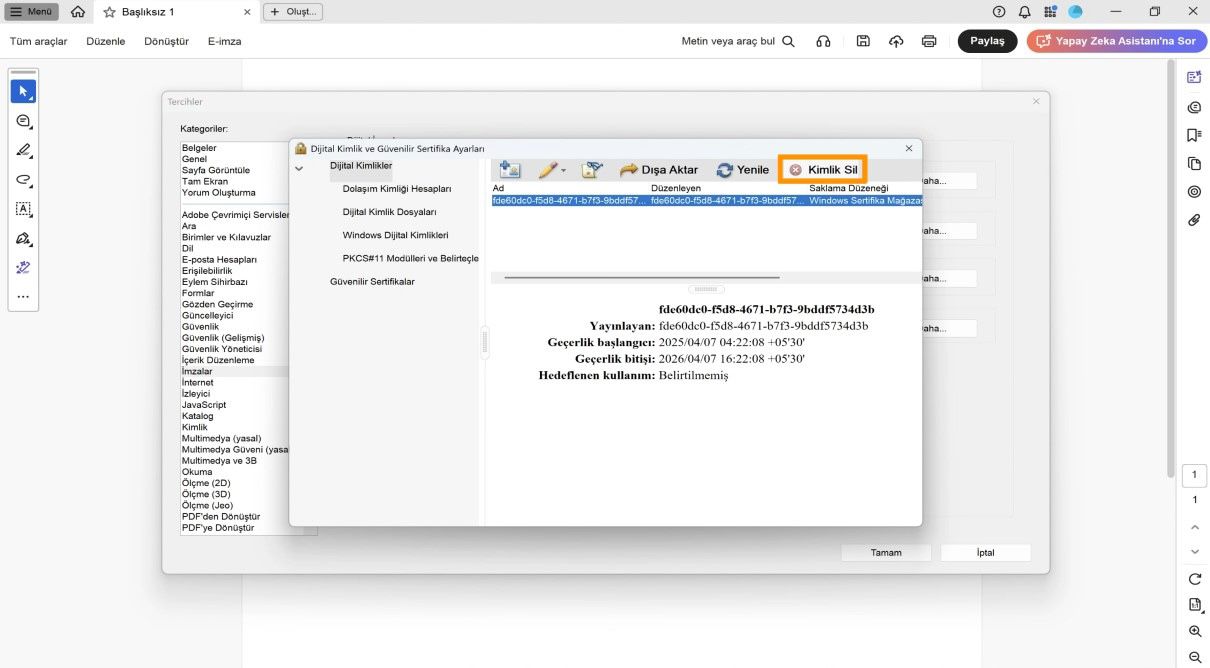
Task: Click the current page number box
Action: 1195,475
